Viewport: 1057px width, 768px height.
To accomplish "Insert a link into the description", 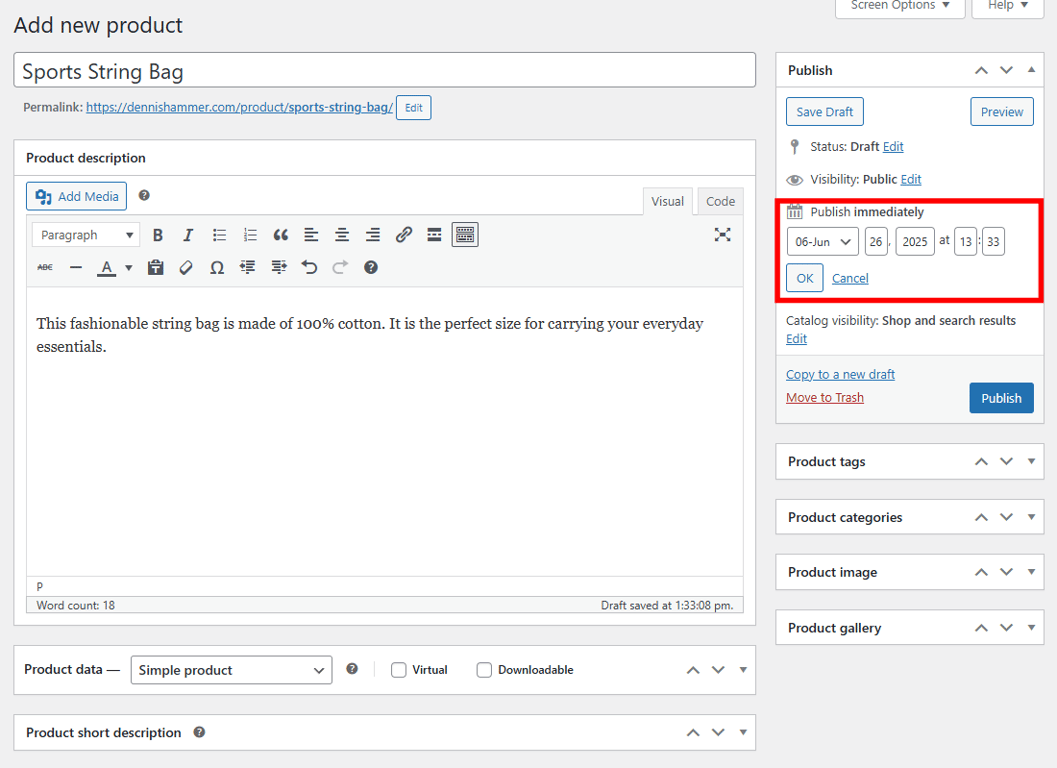I will [x=403, y=234].
